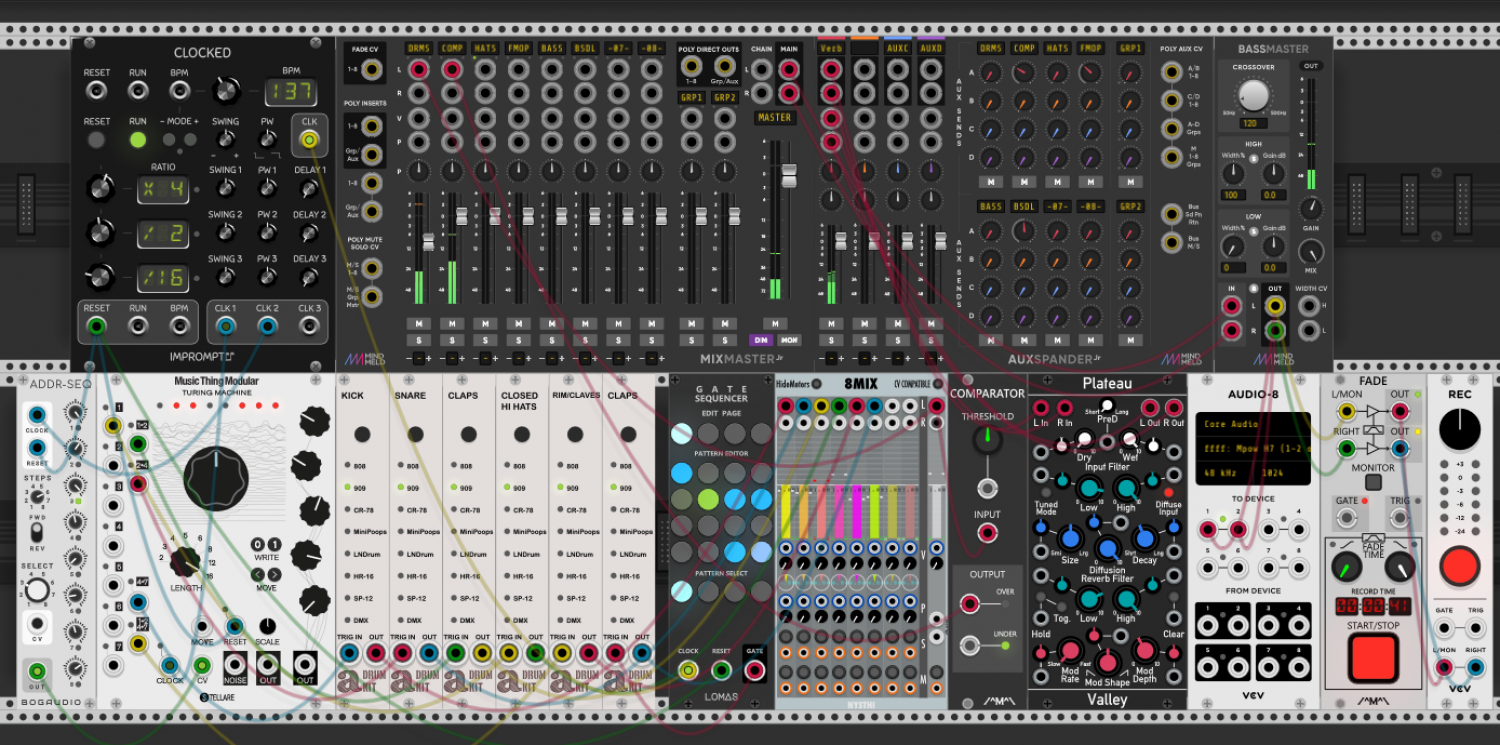The width and height of the screenshot is (1500, 745).
Task: Click the NOISE output jack on Turing Machine
Action: tap(235, 663)
